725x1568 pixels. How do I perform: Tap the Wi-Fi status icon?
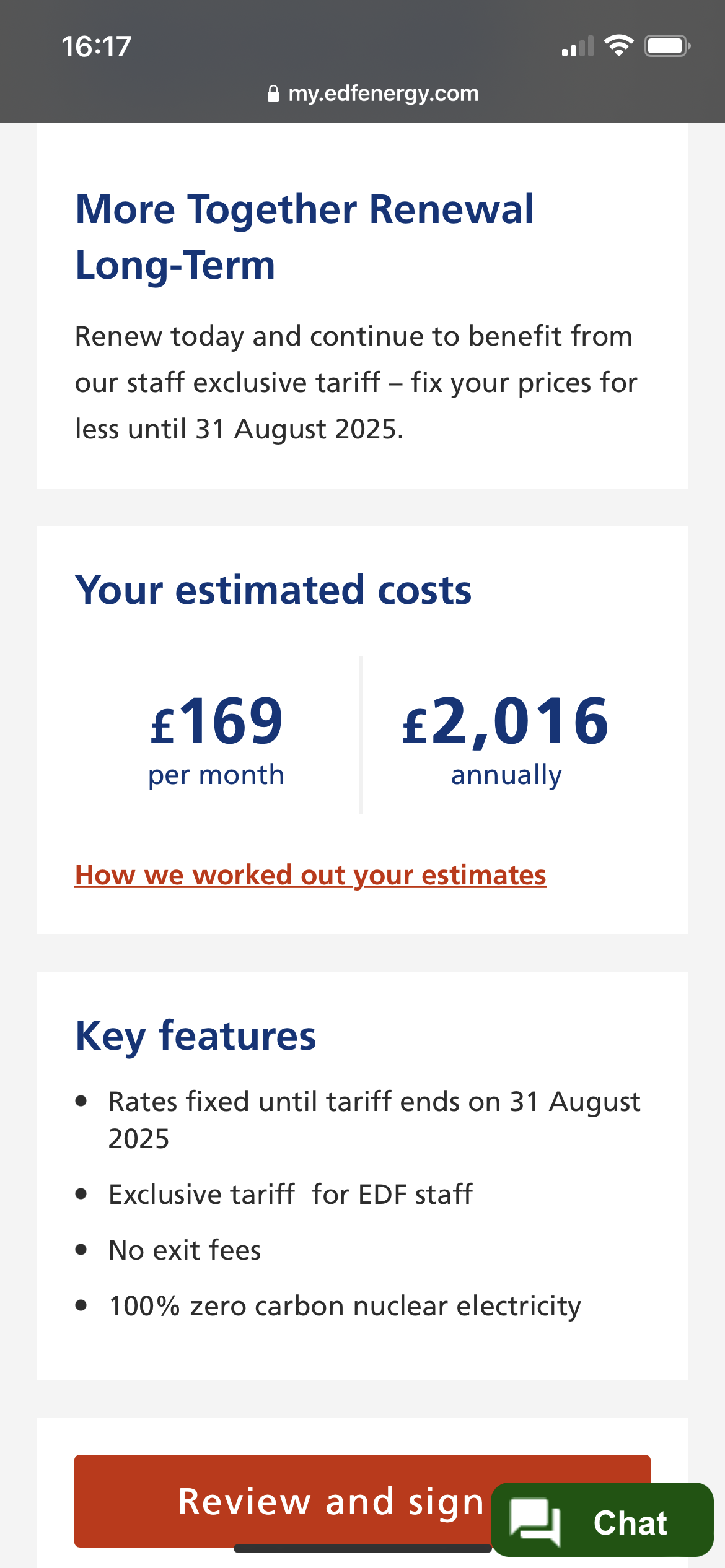pos(618,46)
